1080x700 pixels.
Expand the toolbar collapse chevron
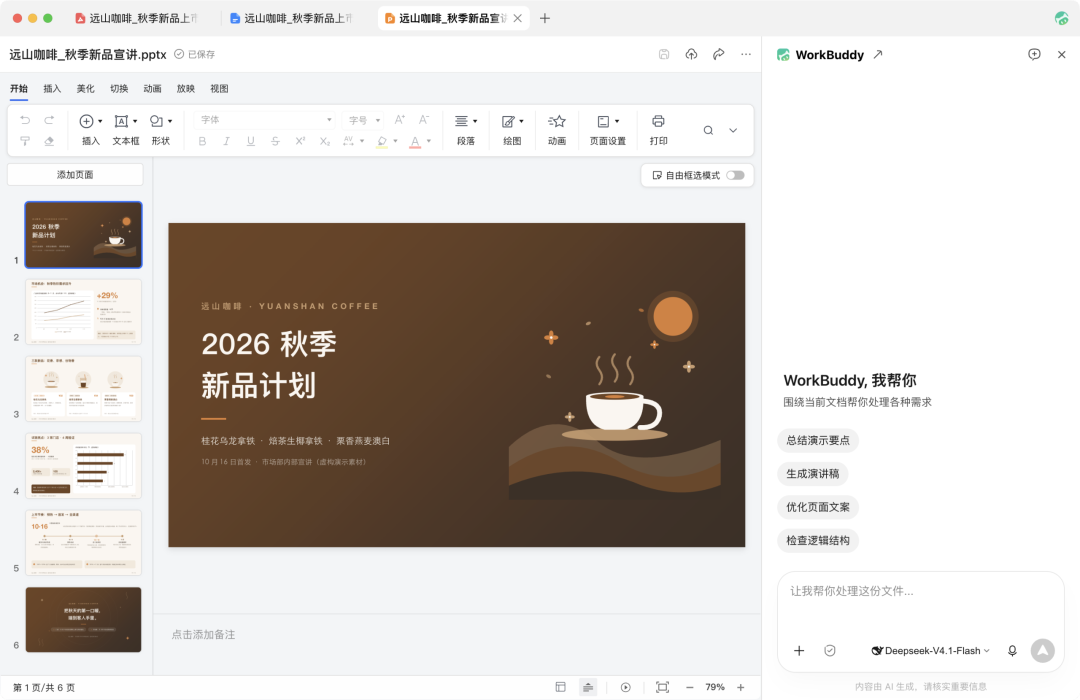[733, 130]
